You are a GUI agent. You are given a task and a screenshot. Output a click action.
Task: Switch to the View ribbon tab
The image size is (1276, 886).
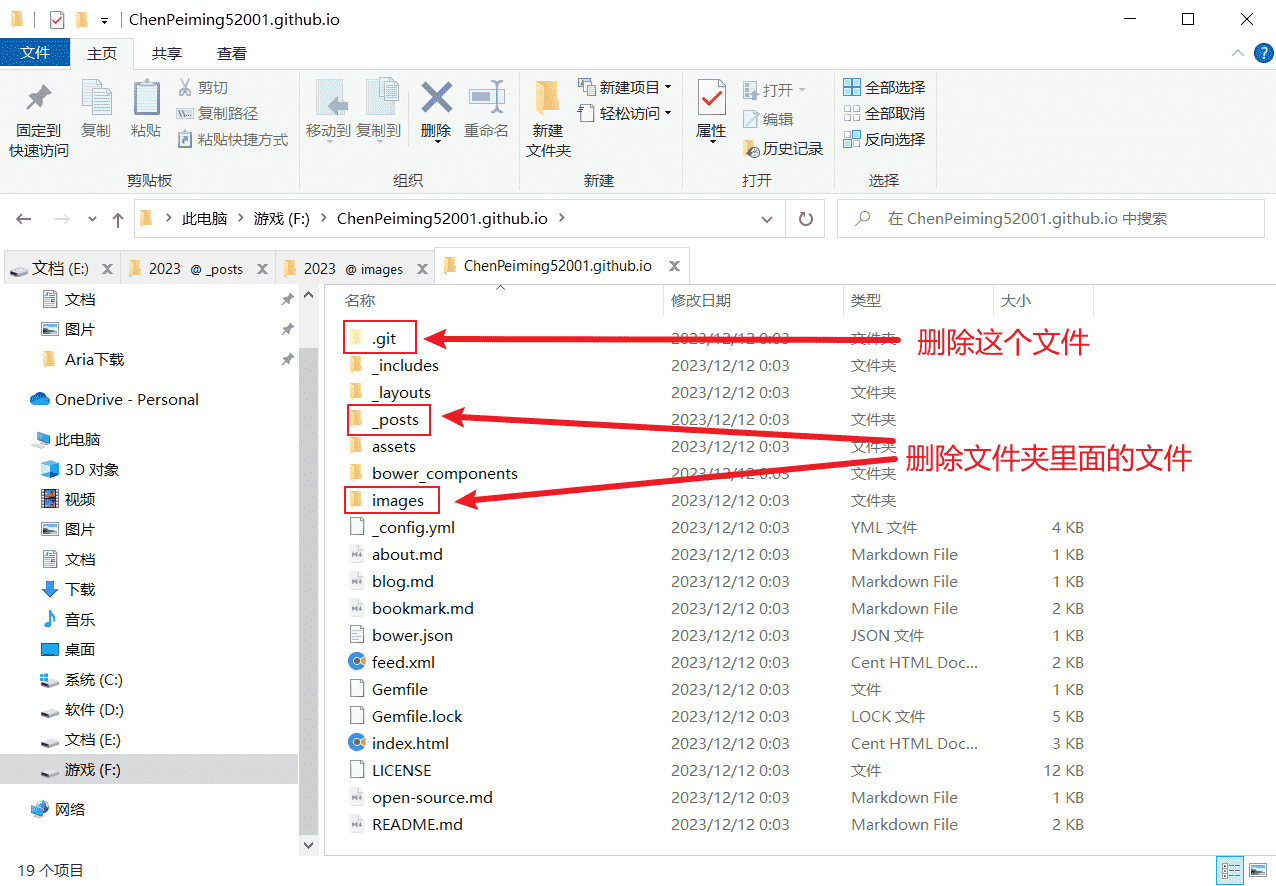pyautogui.click(x=232, y=53)
